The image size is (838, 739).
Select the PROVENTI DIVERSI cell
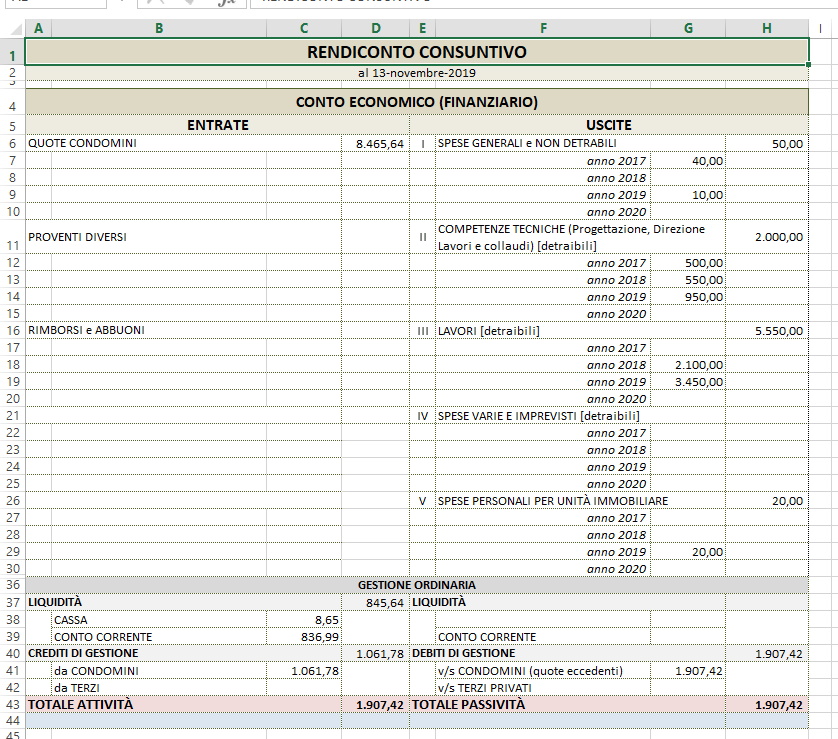[x=183, y=237]
